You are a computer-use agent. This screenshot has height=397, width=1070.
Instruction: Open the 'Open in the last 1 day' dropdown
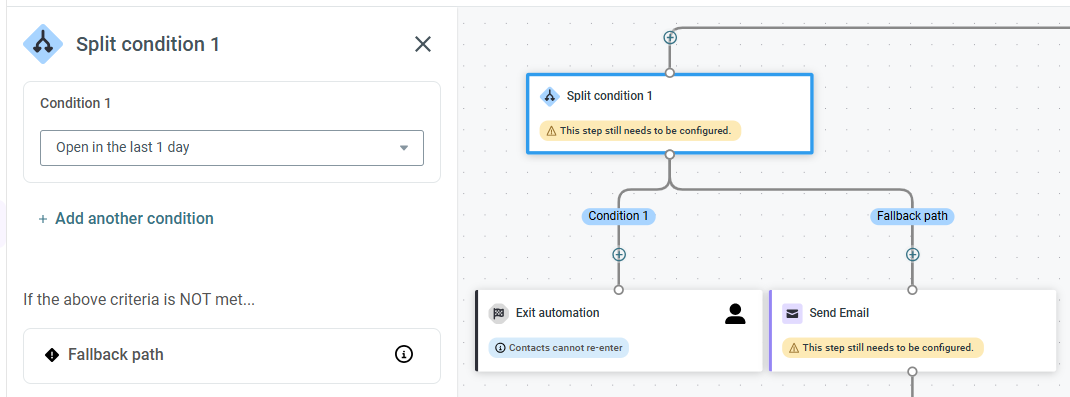(232, 148)
